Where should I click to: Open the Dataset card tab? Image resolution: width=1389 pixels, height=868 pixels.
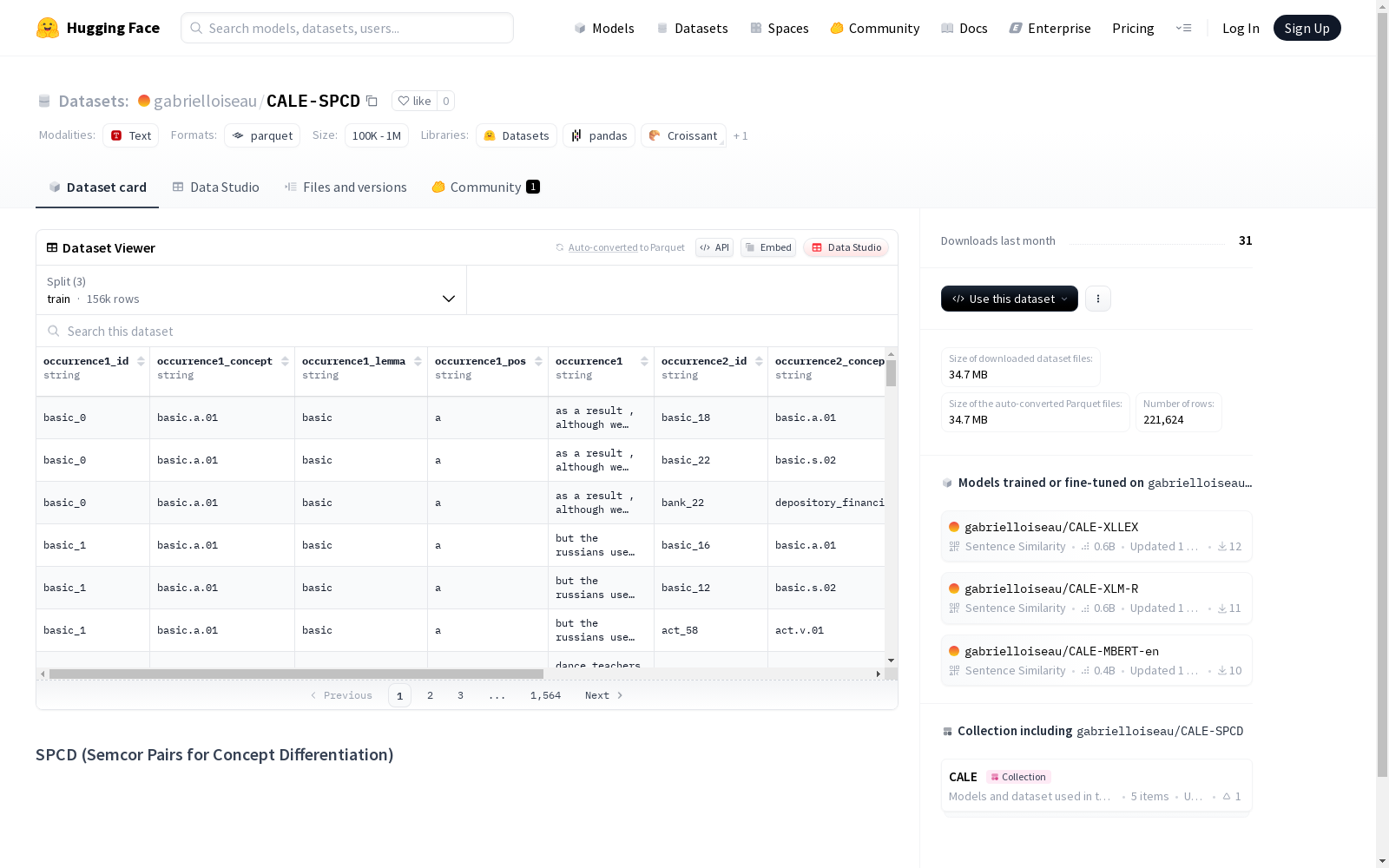(x=97, y=187)
